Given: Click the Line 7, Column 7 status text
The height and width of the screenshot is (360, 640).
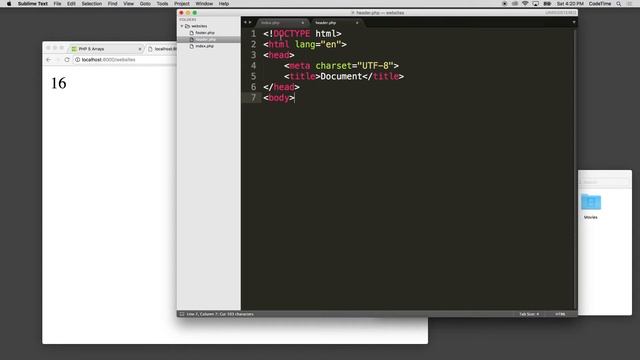Looking at the screenshot, I should 220,314.
